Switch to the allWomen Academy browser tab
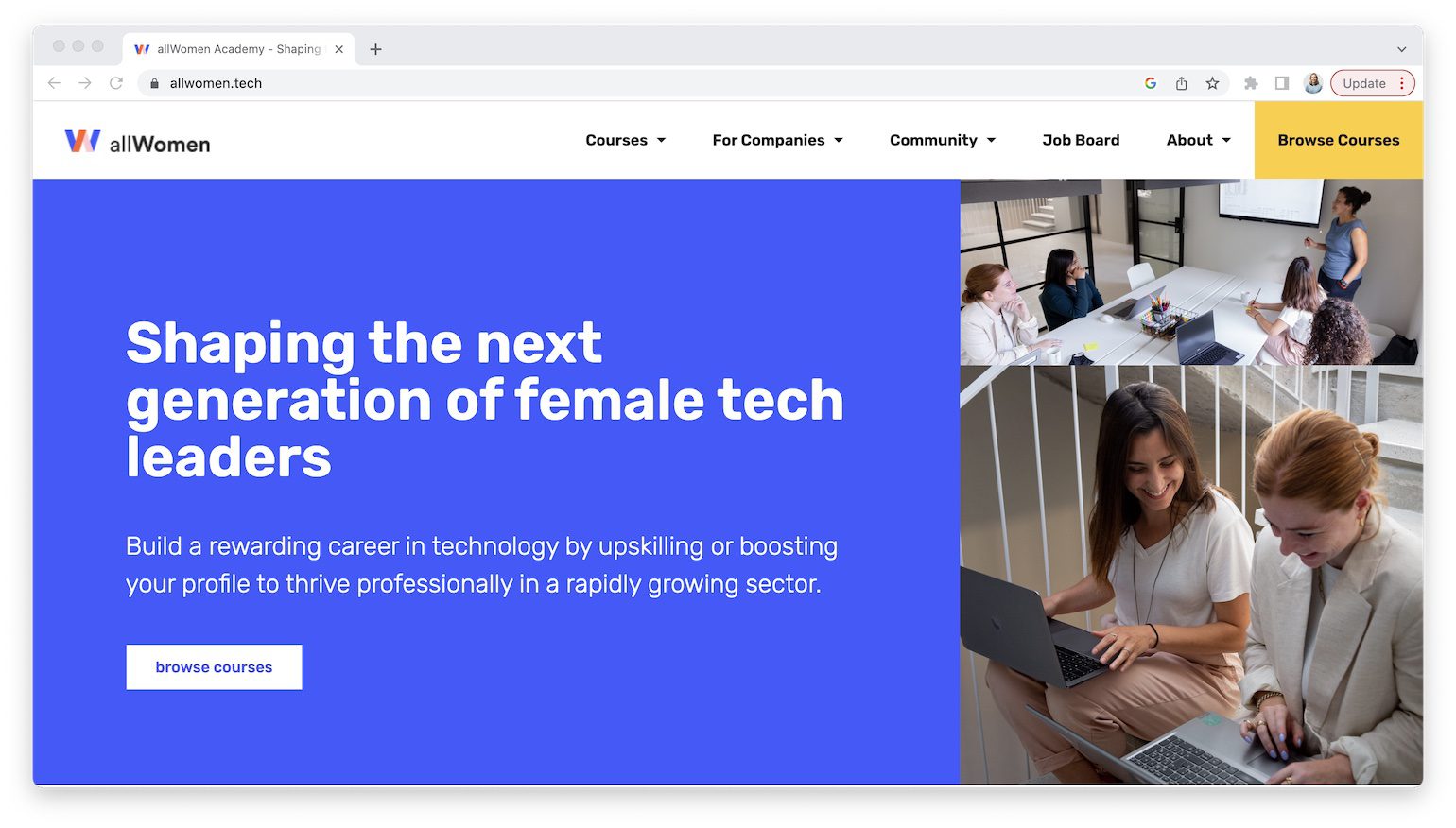Viewport: 1456px width, 828px height. 232,49
